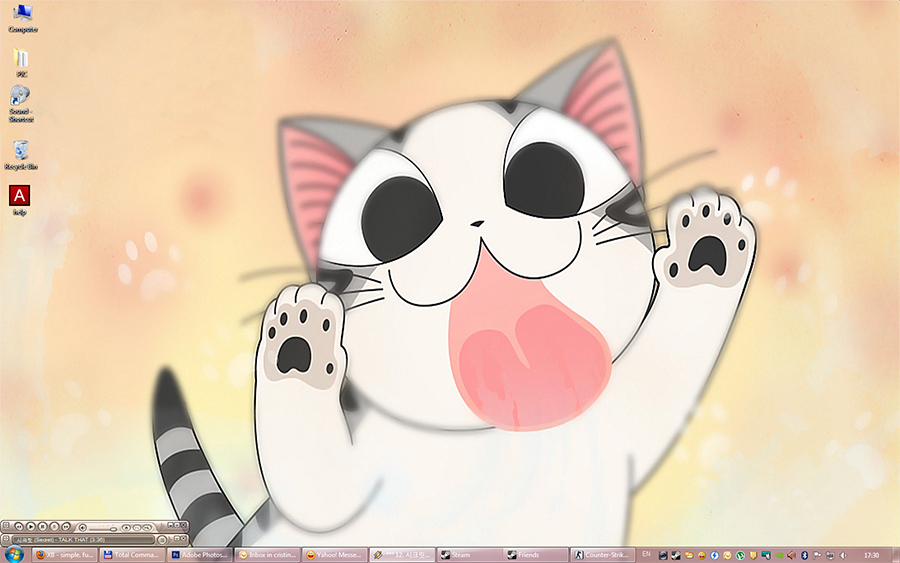This screenshot has height=563, width=900.
Task: Click the EN language indicator
Action: pyautogui.click(x=646, y=554)
